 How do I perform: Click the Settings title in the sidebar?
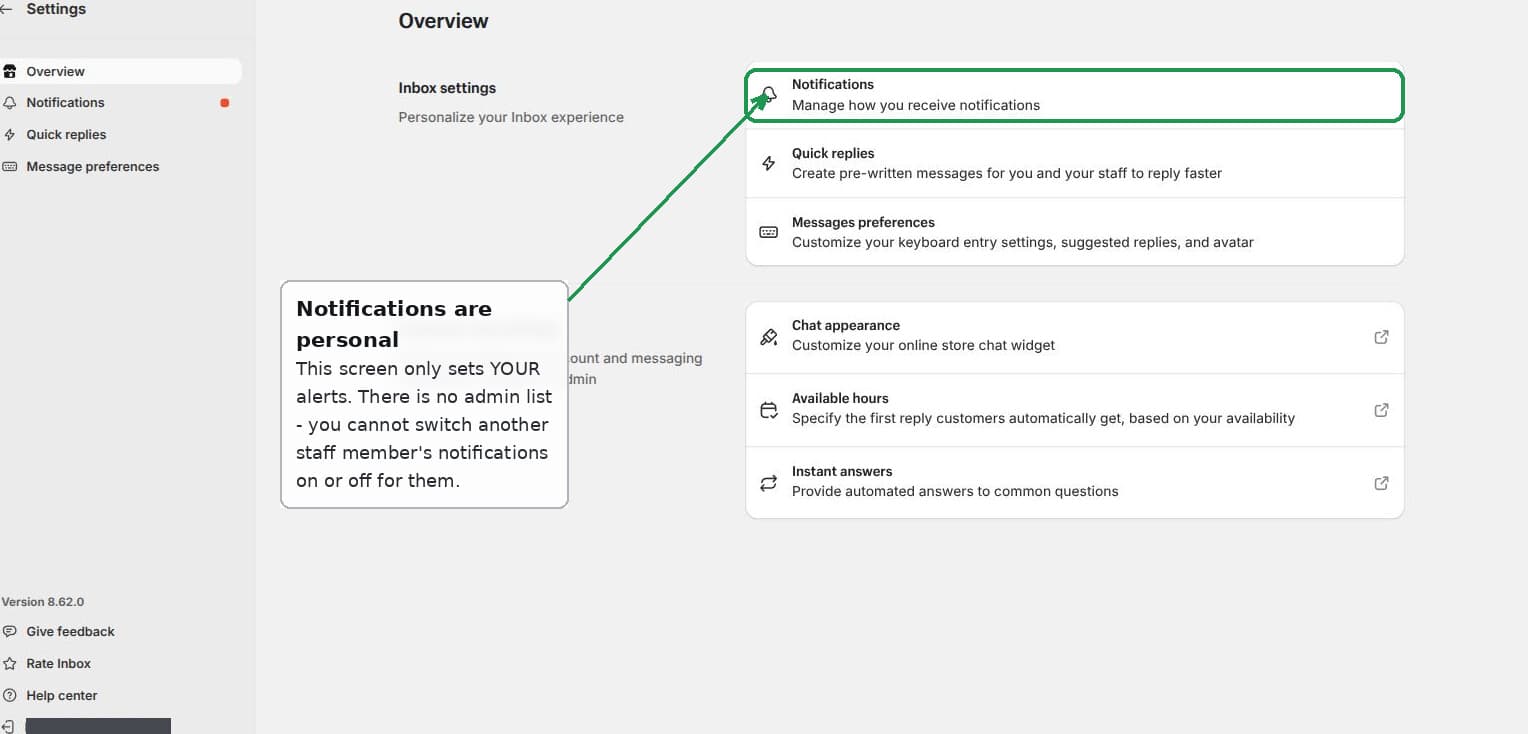pos(56,9)
